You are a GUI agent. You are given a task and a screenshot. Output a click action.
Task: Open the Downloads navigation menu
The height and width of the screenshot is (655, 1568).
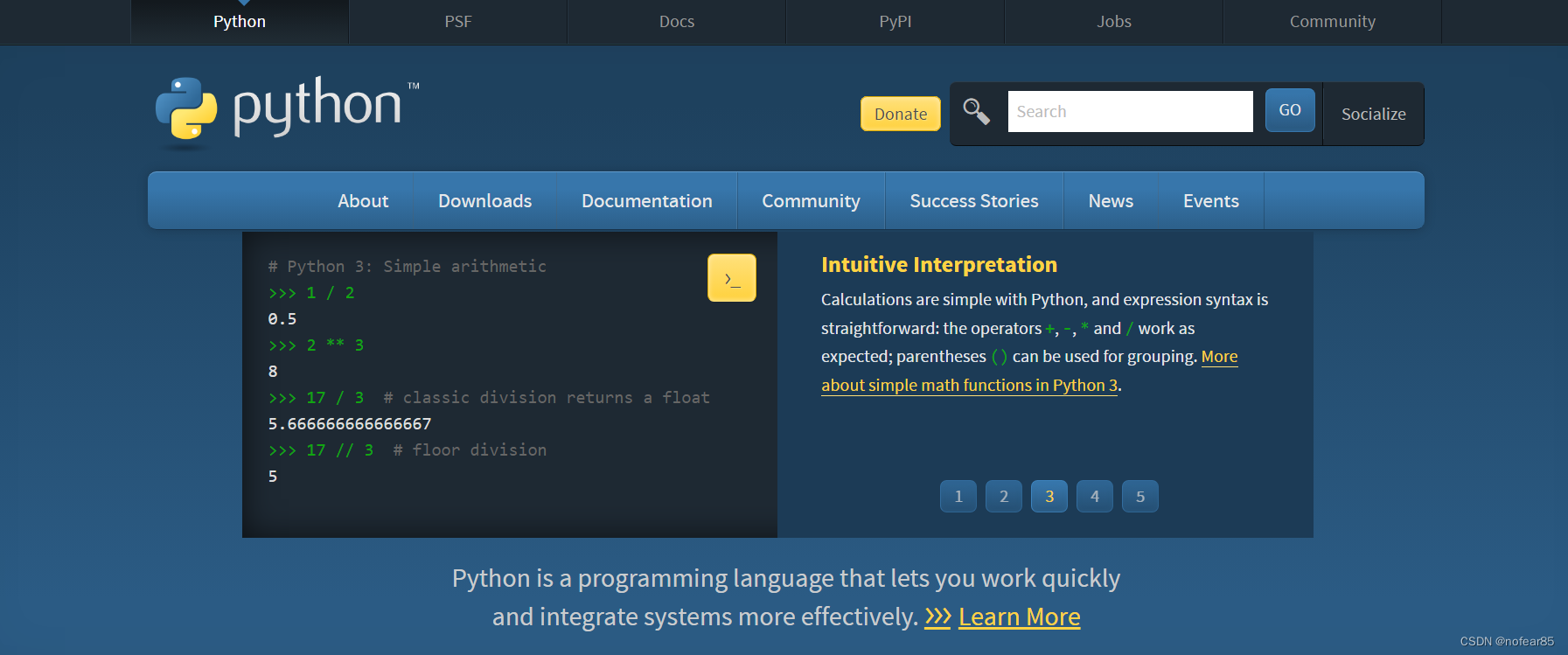click(x=485, y=201)
